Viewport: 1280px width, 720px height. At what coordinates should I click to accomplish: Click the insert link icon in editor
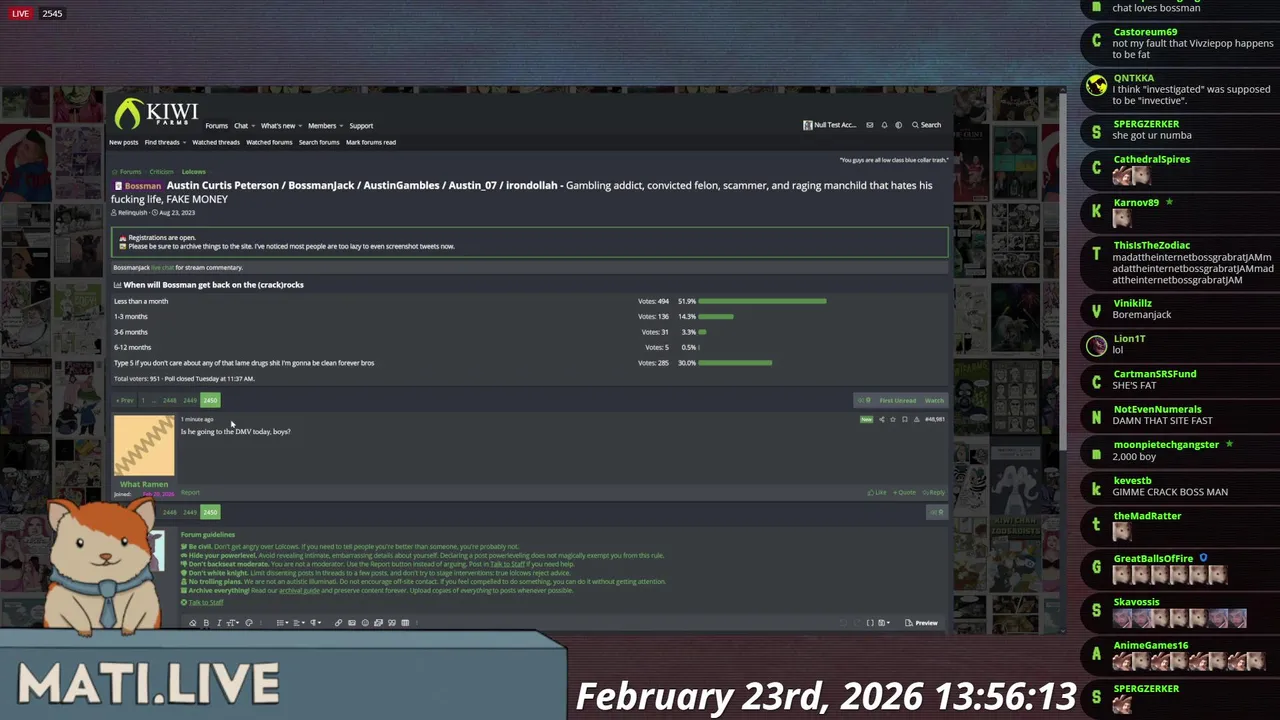[x=338, y=623]
